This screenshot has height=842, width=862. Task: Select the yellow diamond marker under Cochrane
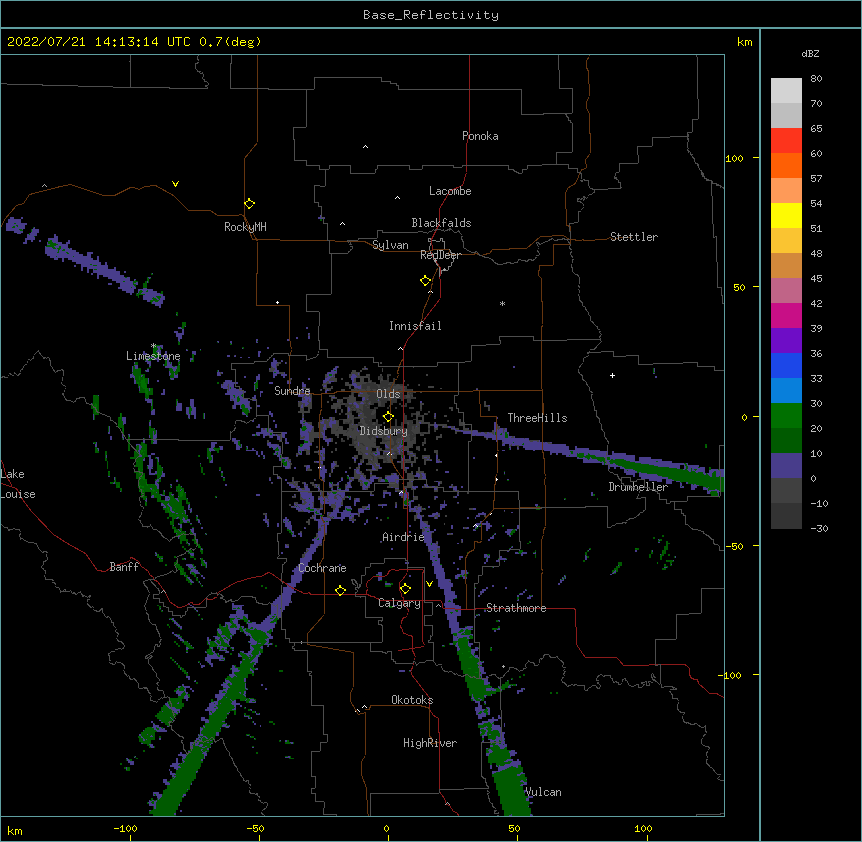pos(341,590)
